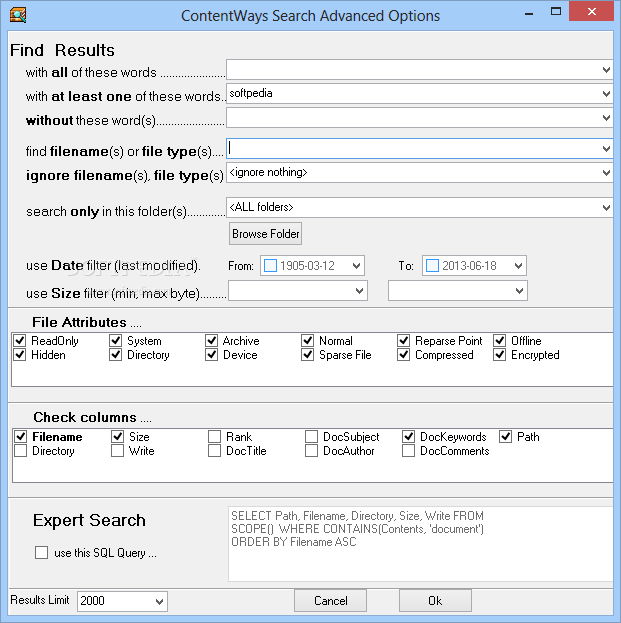Toggle the Sparse File checkbox
The width and height of the screenshot is (621, 623).
coord(308,354)
